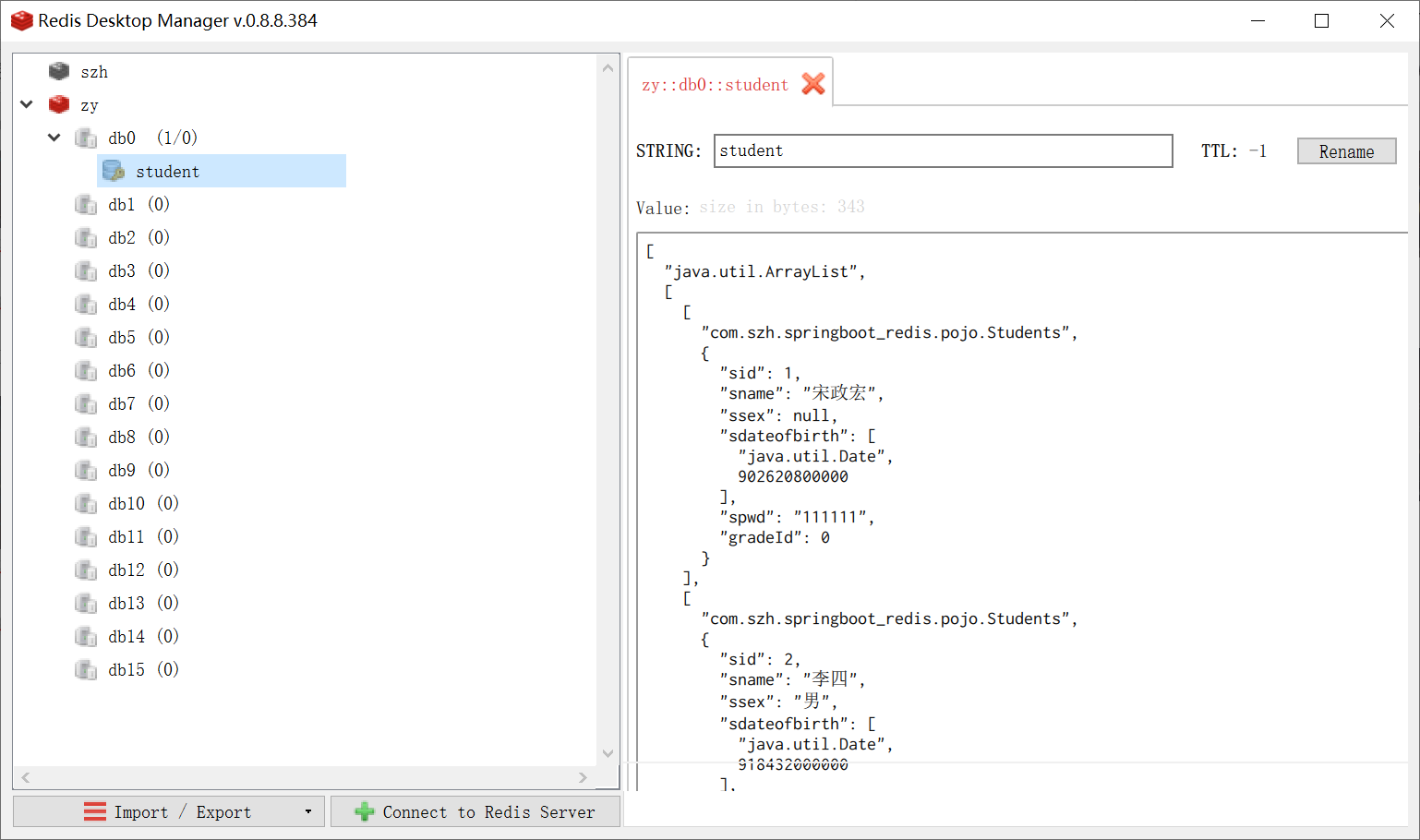Click the student key icon
The height and width of the screenshot is (840, 1420).
(114, 171)
